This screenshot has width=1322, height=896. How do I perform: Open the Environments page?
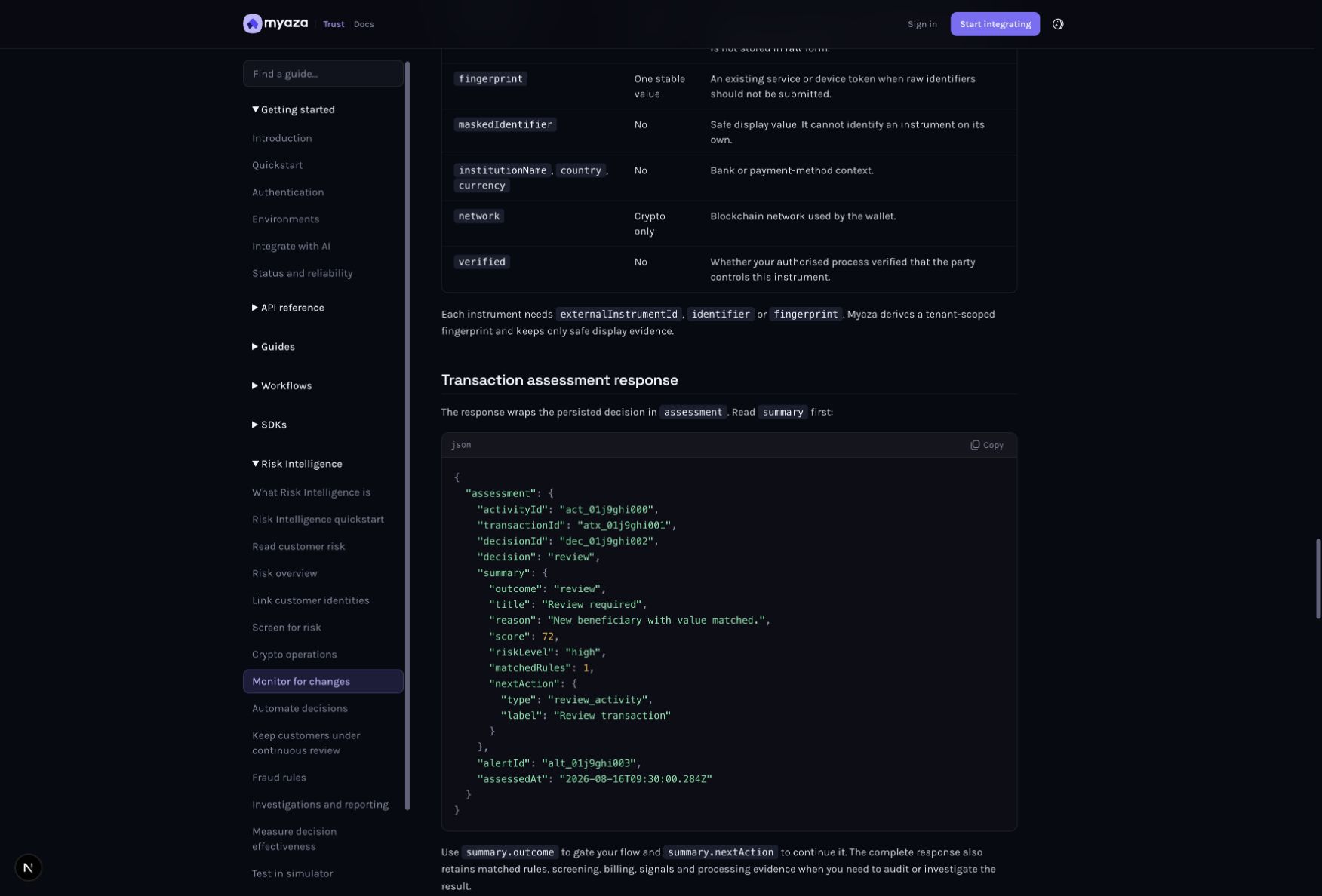[x=285, y=219]
